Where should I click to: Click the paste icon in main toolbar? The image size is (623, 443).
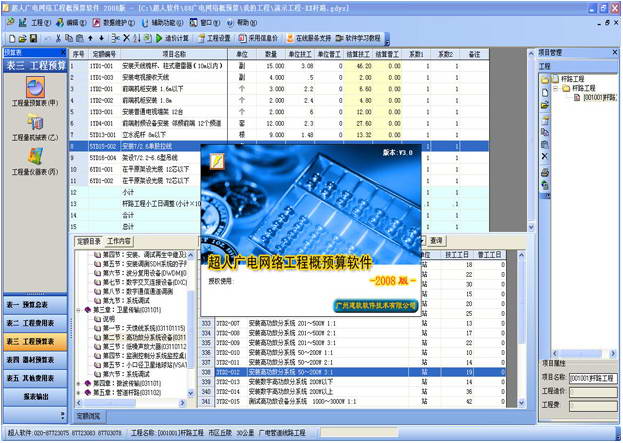point(79,39)
